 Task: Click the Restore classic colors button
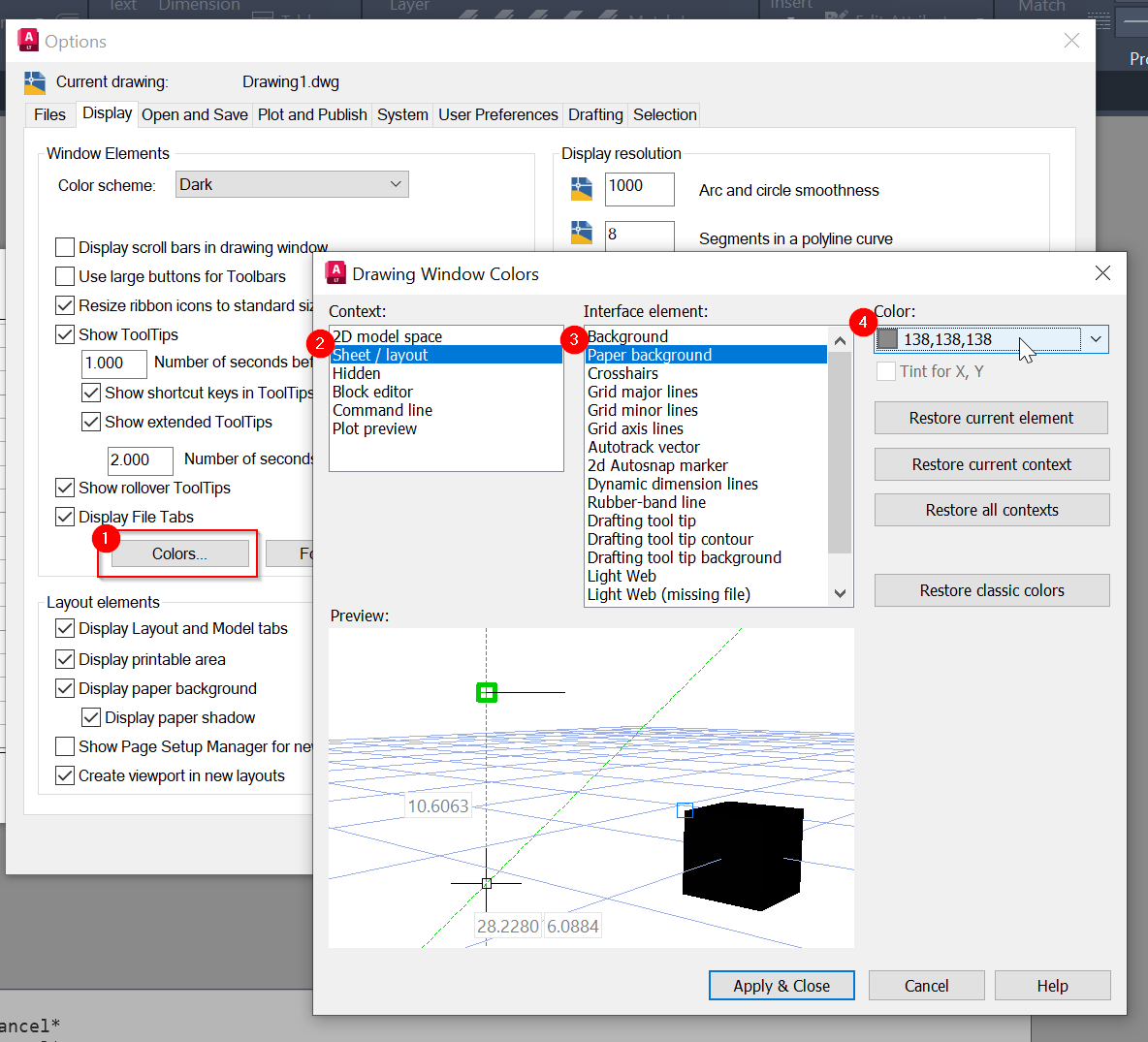point(991,589)
